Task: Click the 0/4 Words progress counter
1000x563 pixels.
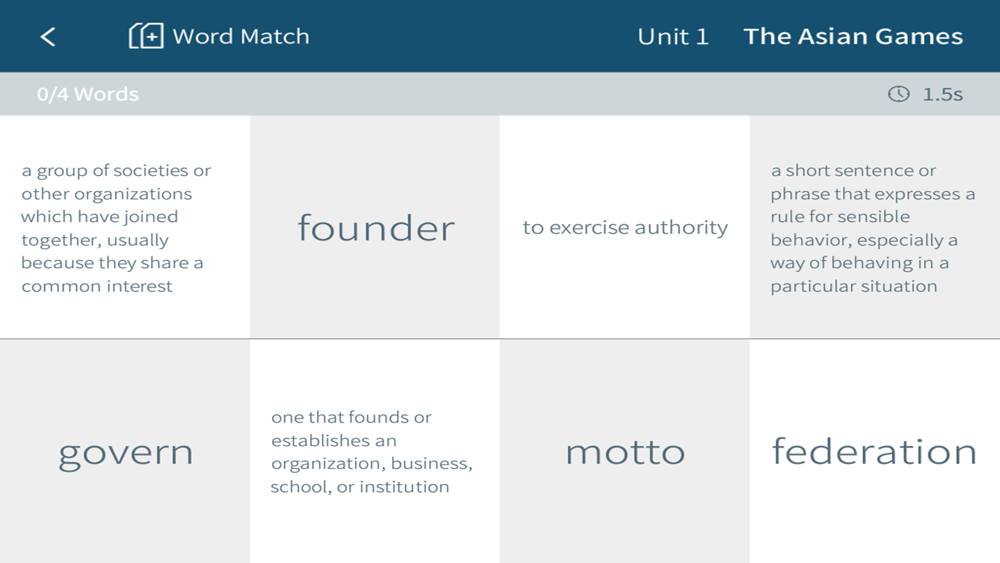Action: click(87, 94)
